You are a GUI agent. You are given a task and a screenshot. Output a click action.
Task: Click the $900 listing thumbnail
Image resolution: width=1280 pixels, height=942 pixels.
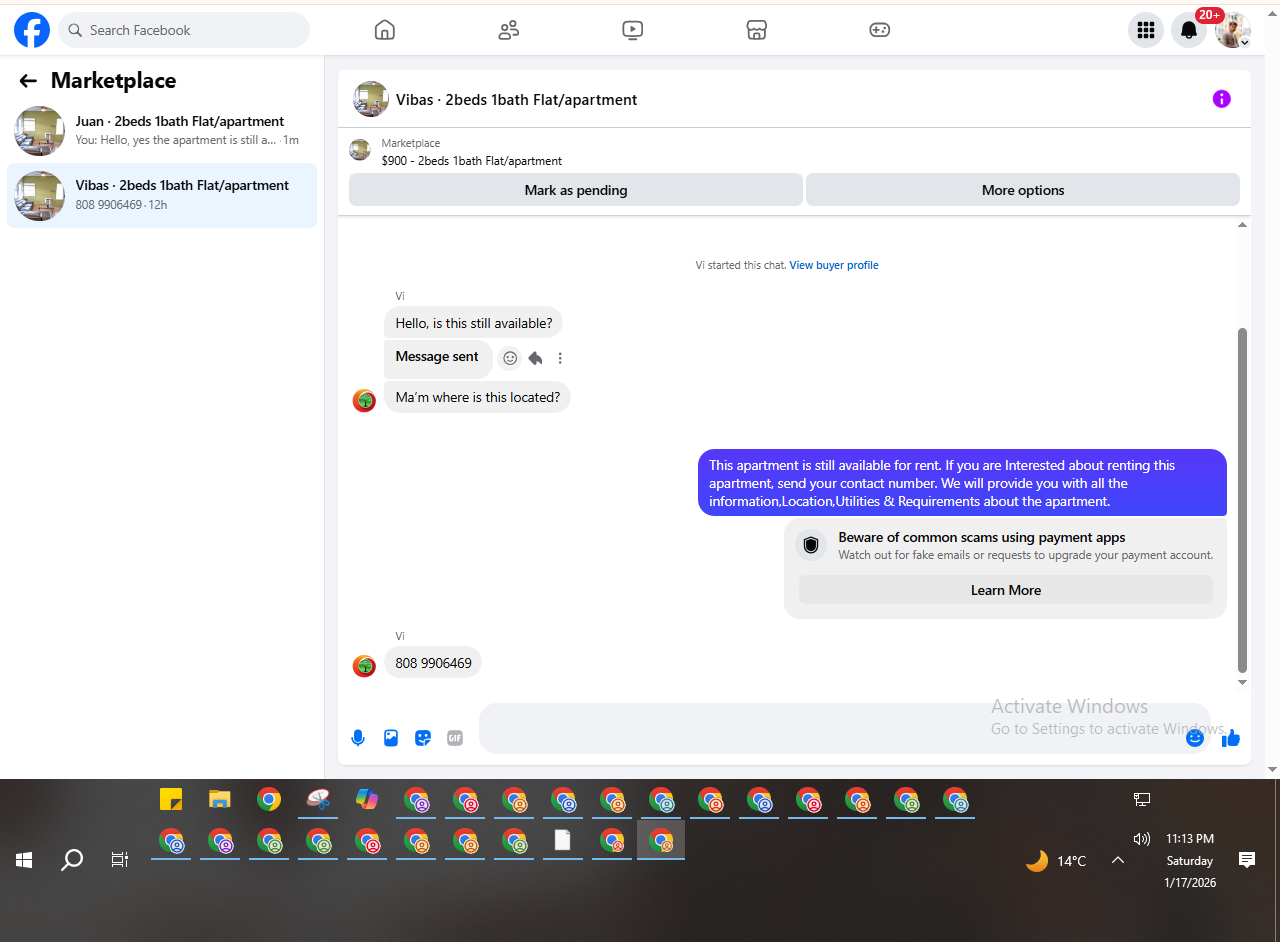(360, 151)
